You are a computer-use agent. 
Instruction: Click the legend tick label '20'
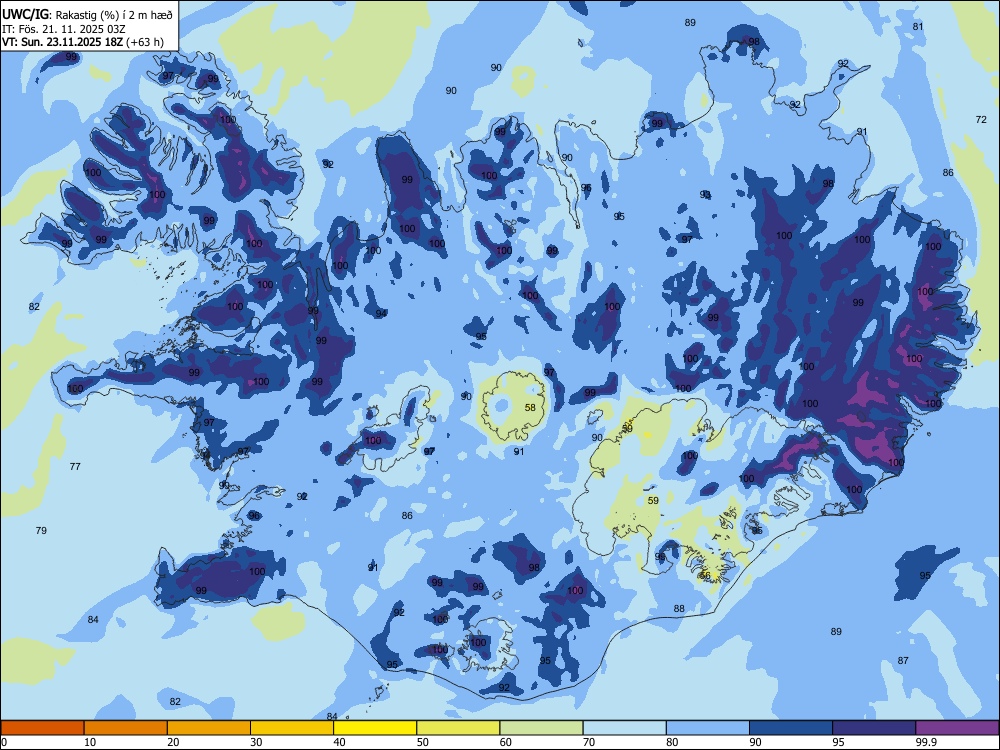pyautogui.click(x=173, y=742)
